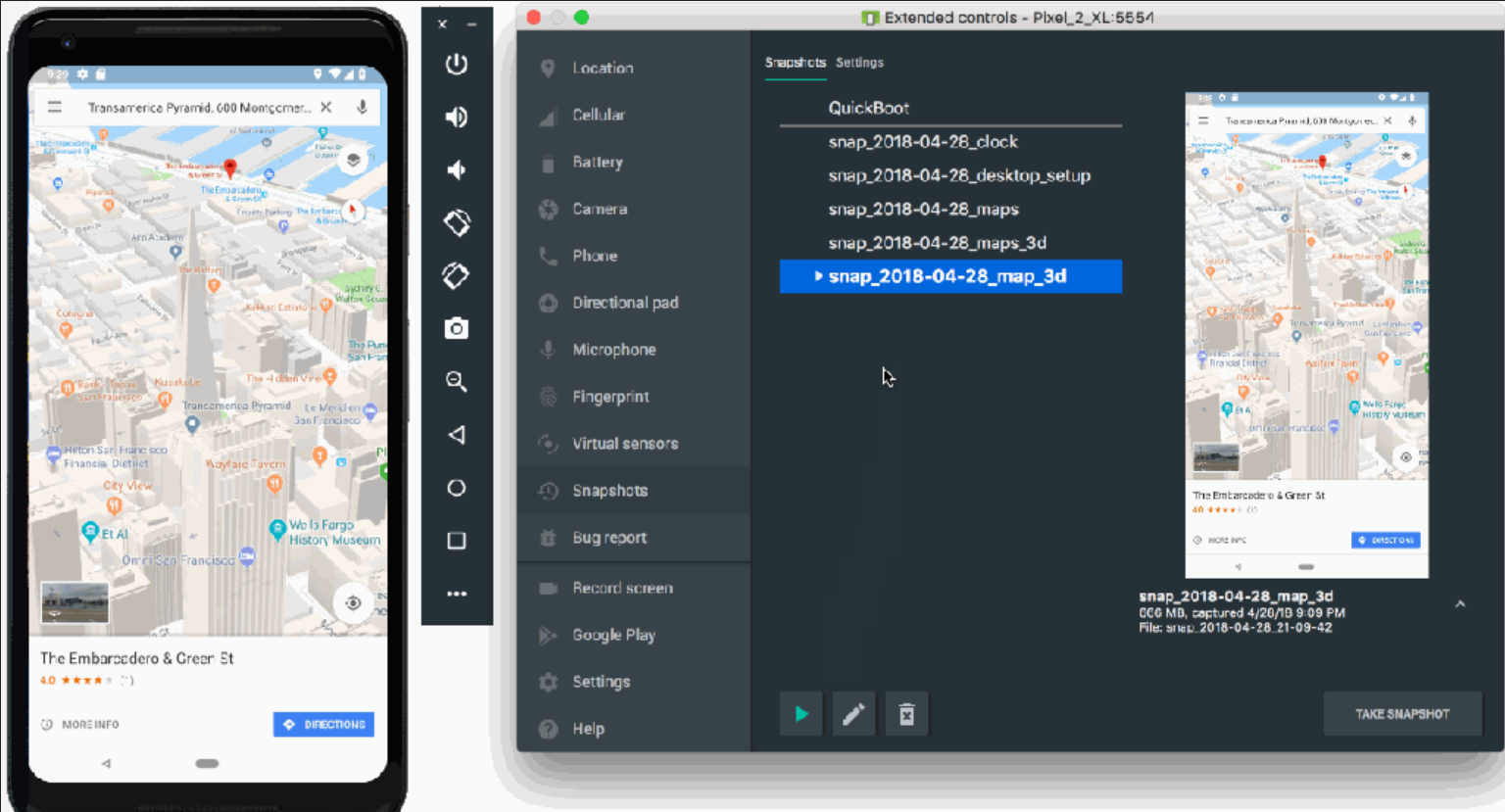The image size is (1505, 812).
Task: Open the Battery settings panel
Action: 633,162
